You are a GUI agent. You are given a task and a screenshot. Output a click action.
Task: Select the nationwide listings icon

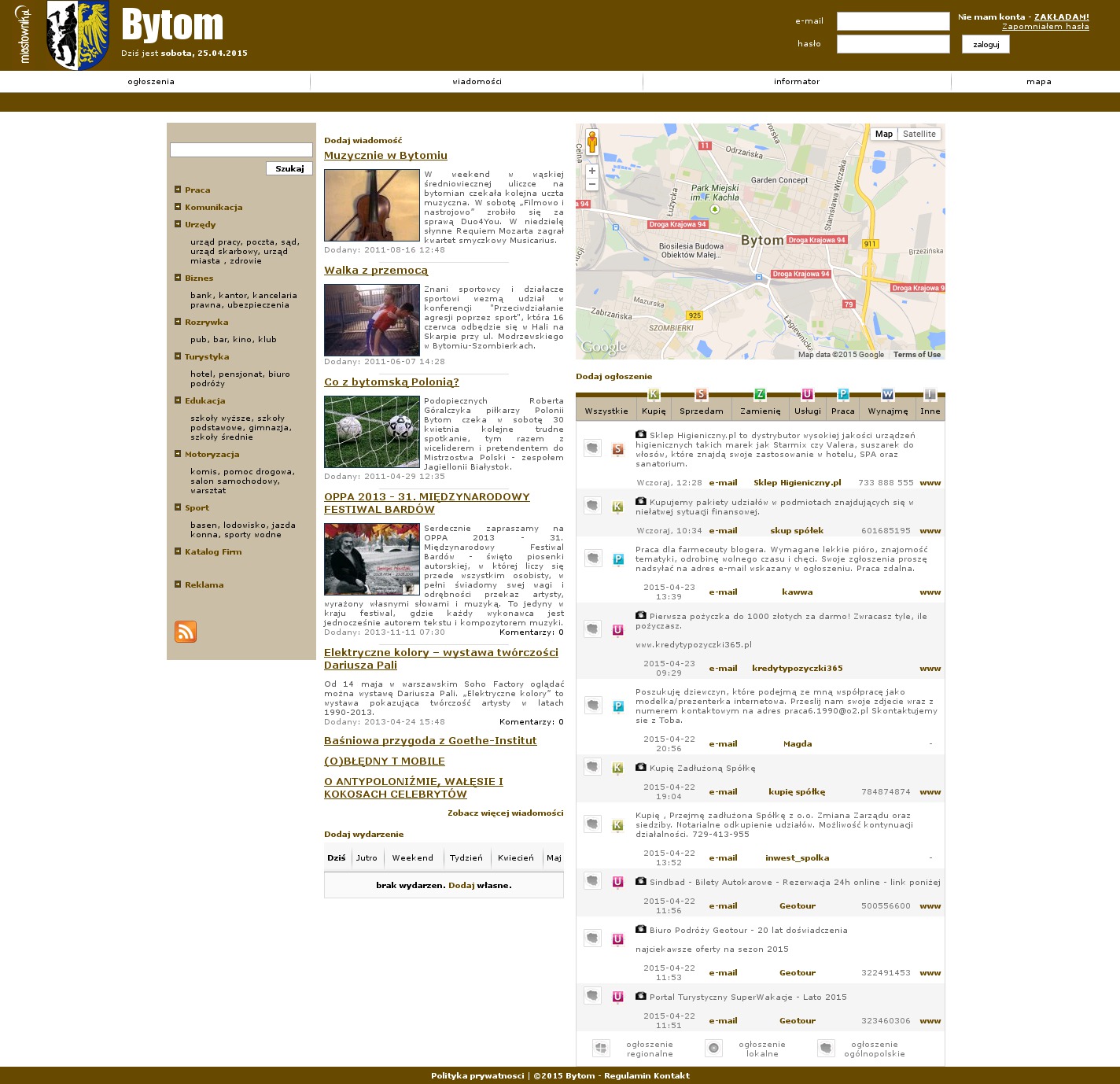tap(825, 1048)
